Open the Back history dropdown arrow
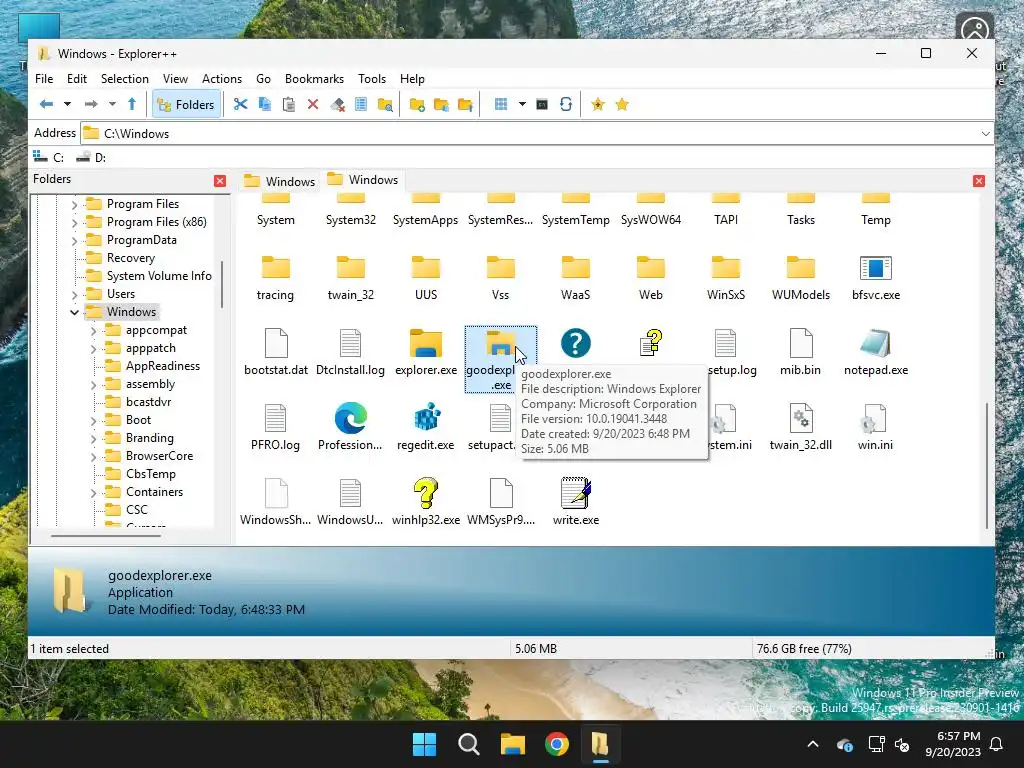The image size is (1024, 768). tap(67, 104)
